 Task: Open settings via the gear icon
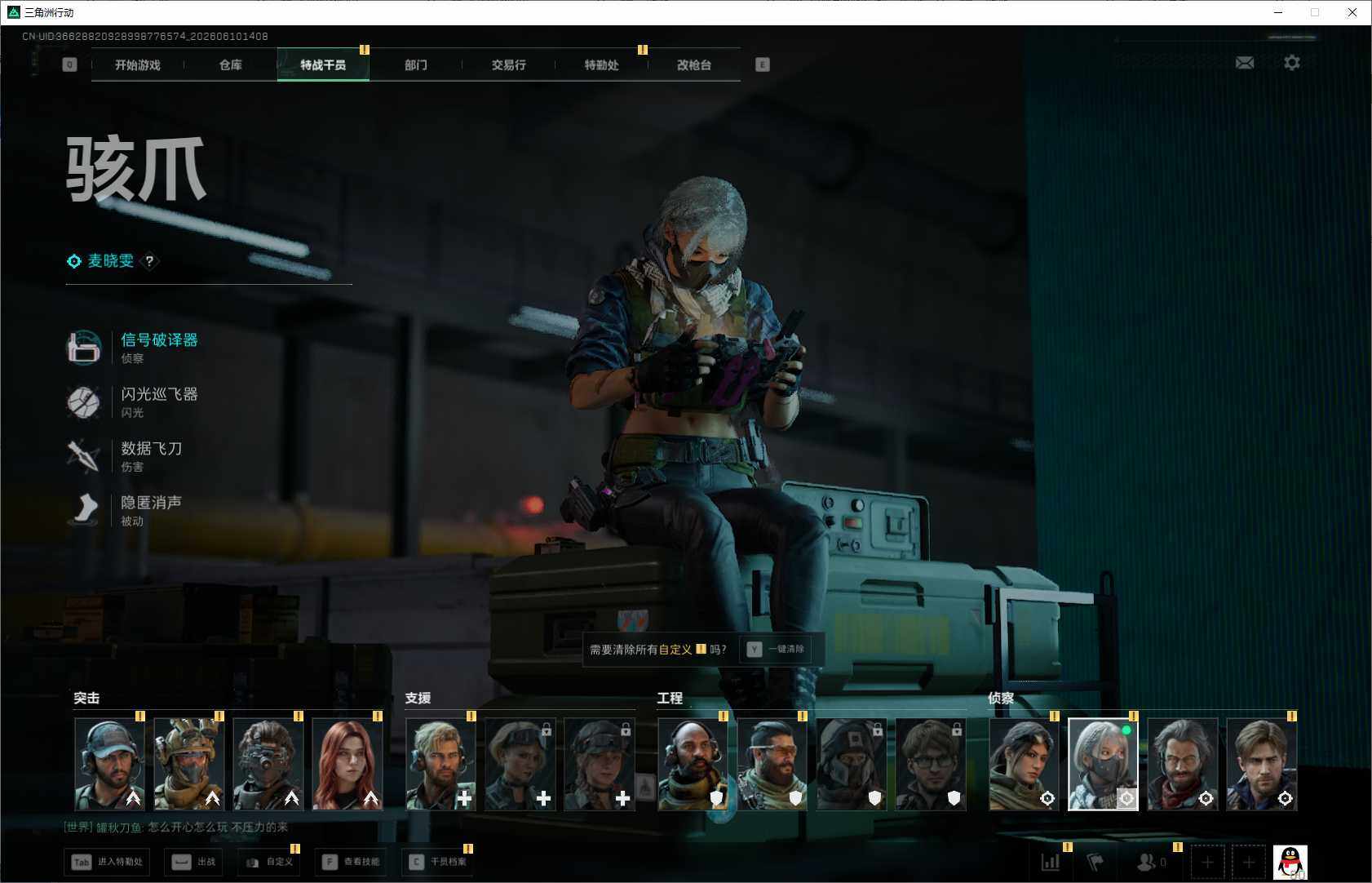pos(1292,63)
